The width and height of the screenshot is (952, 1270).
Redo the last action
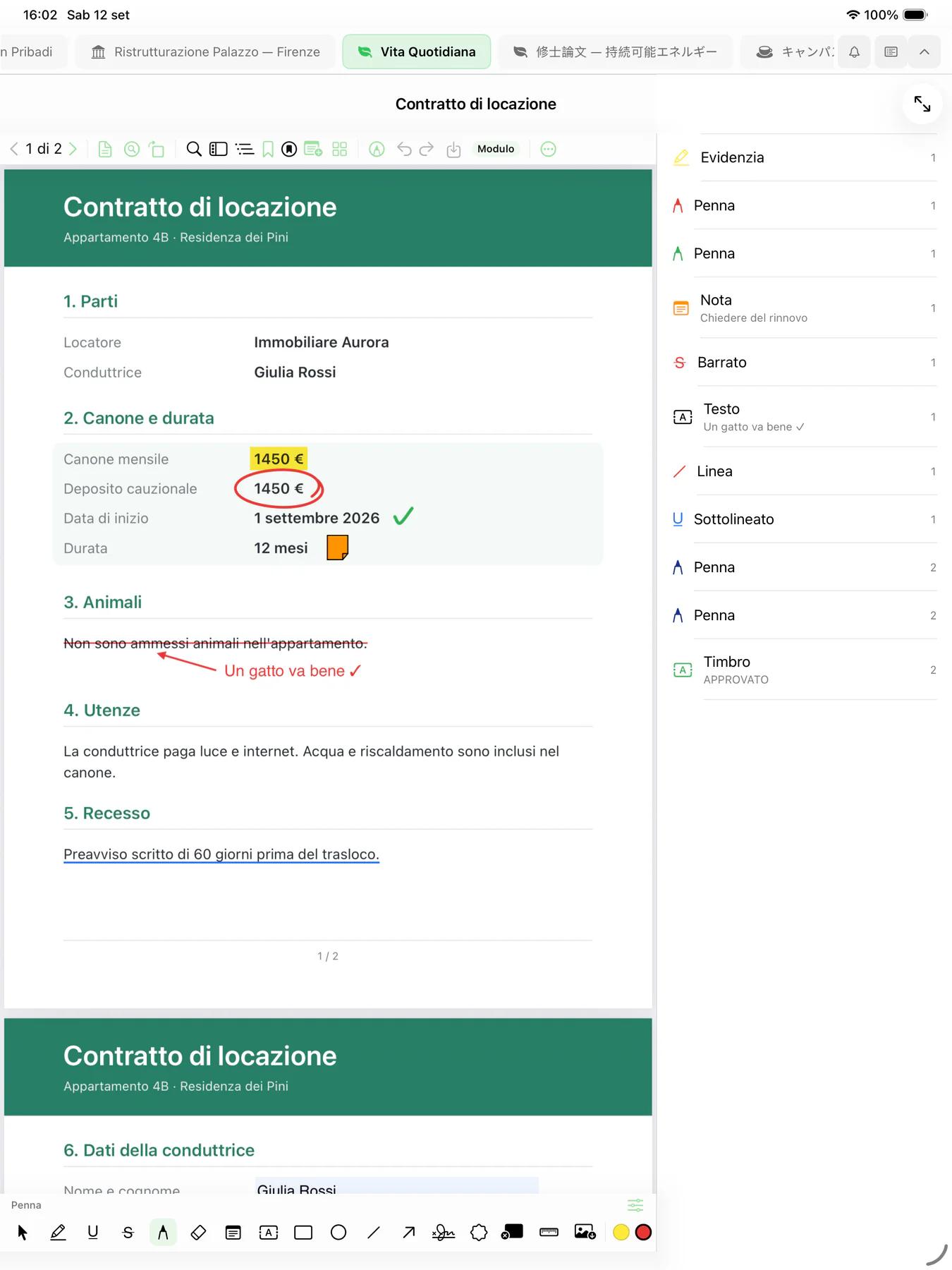click(427, 149)
